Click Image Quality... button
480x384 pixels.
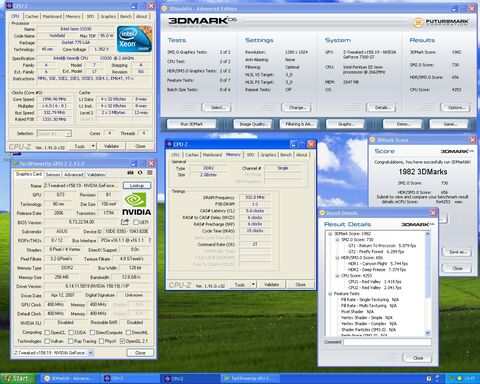(x=253, y=124)
